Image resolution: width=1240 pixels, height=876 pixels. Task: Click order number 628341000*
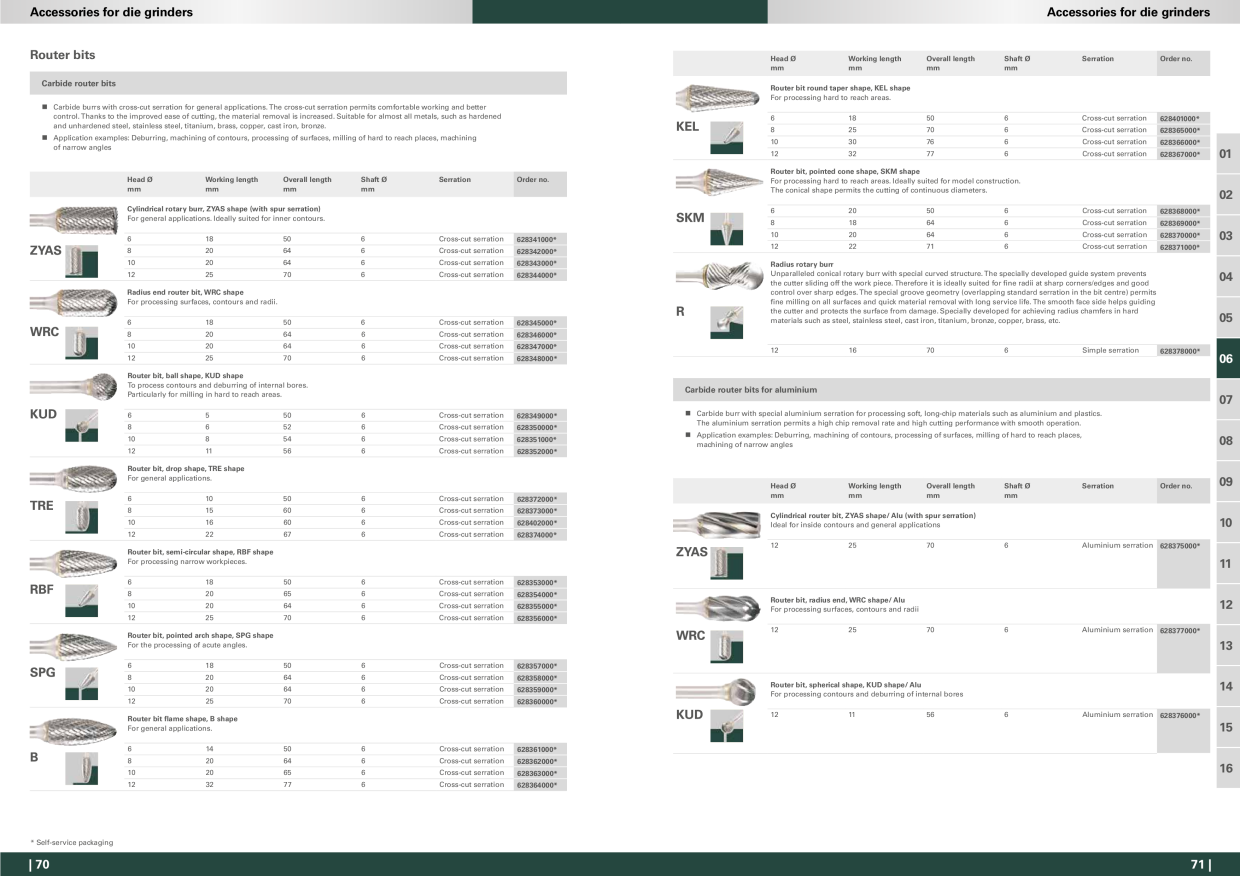535,240
